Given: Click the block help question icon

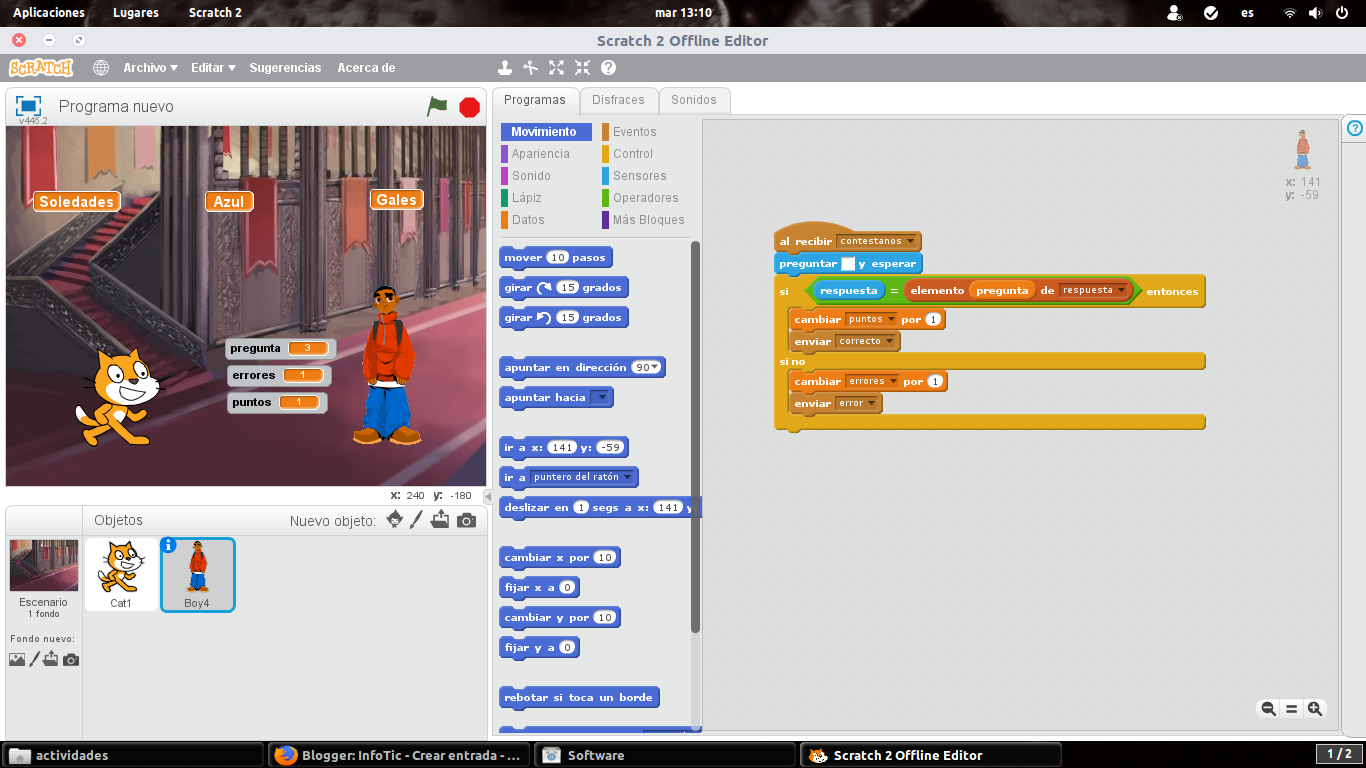Looking at the screenshot, I should pyautogui.click(x=608, y=68).
